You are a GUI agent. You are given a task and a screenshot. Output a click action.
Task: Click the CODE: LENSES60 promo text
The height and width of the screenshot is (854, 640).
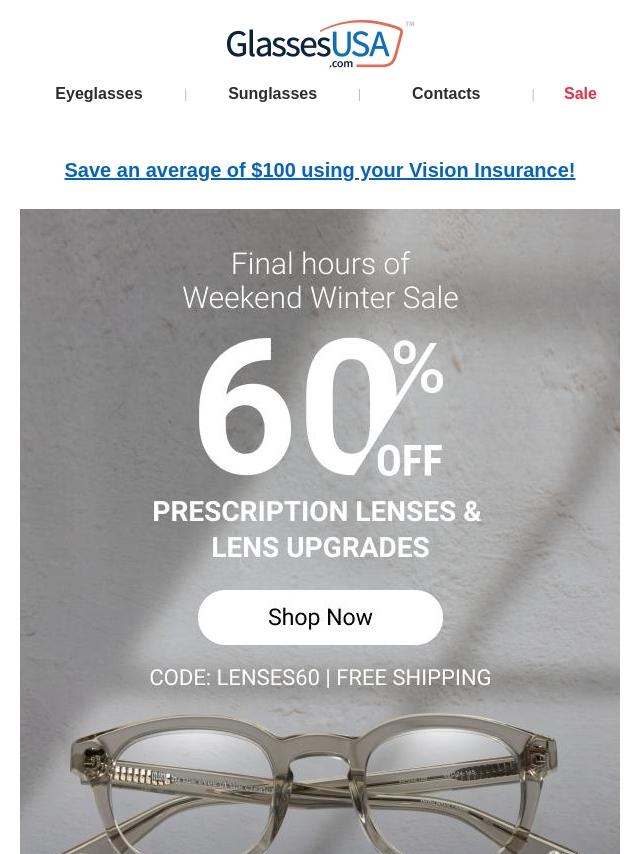(x=235, y=678)
